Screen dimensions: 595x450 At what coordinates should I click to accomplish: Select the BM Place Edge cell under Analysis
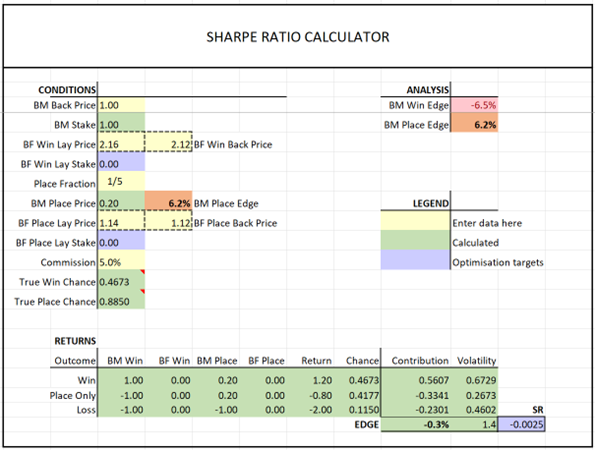tap(474, 125)
